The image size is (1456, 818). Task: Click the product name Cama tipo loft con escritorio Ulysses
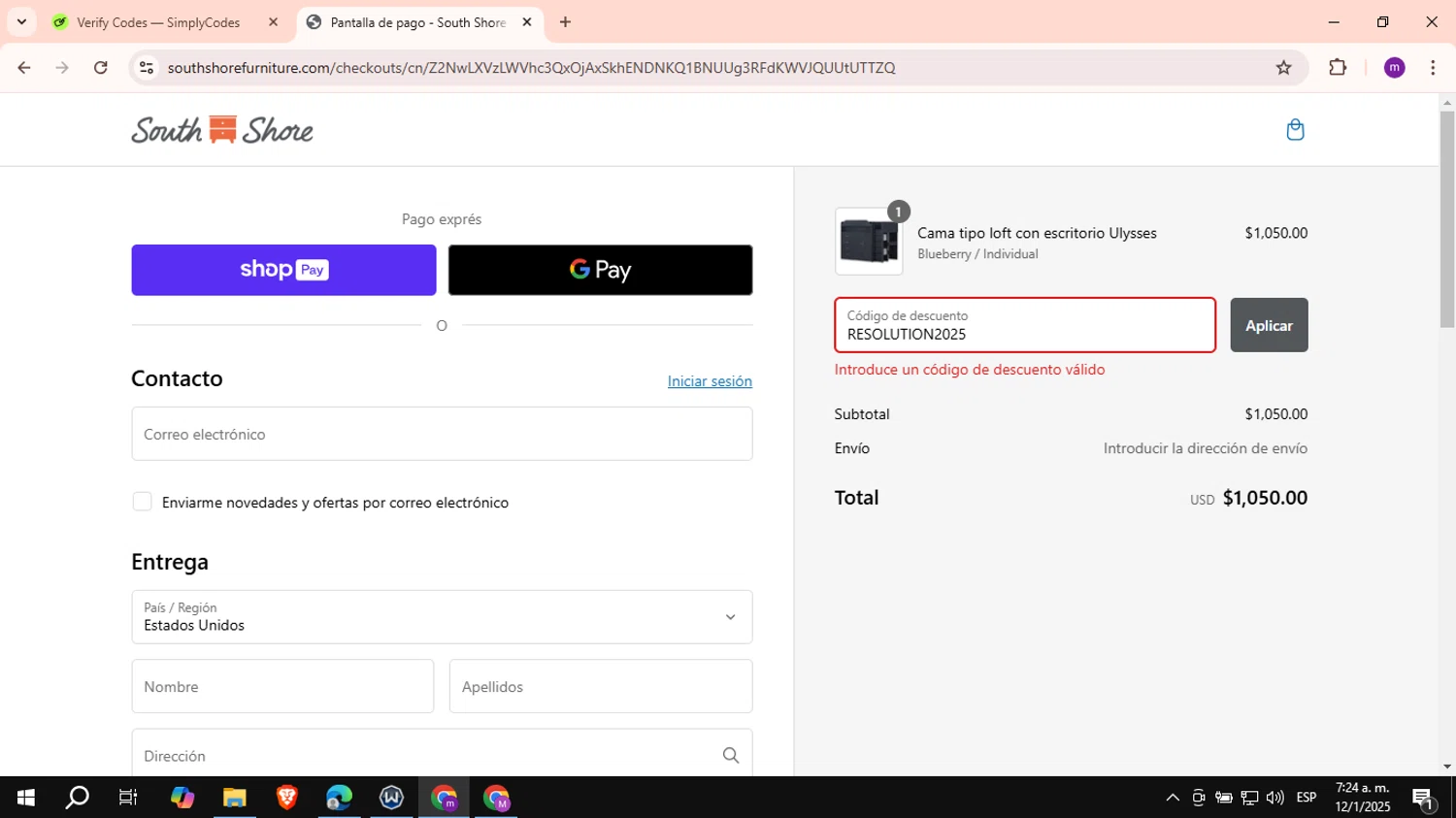[x=1037, y=233]
